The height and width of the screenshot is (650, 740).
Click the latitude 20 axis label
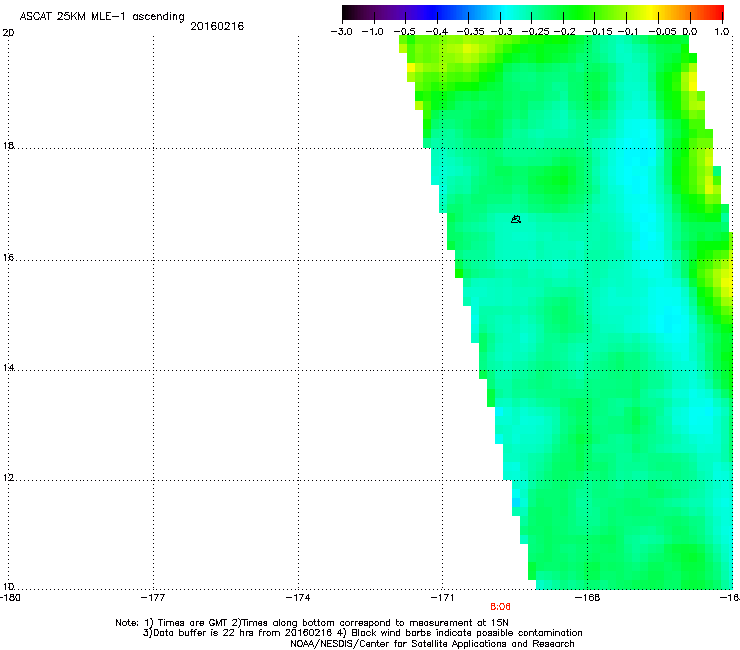click(8, 33)
